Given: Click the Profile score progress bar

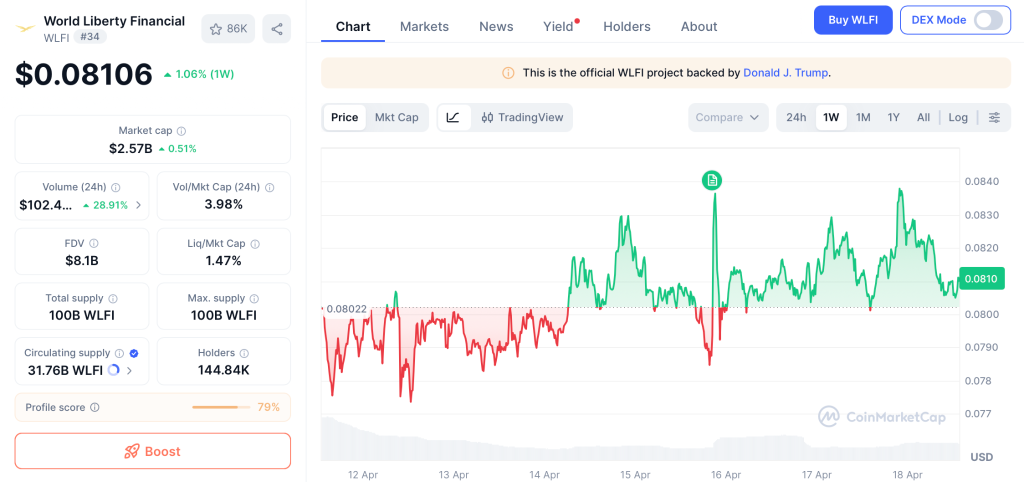Looking at the screenshot, I should [x=221, y=407].
